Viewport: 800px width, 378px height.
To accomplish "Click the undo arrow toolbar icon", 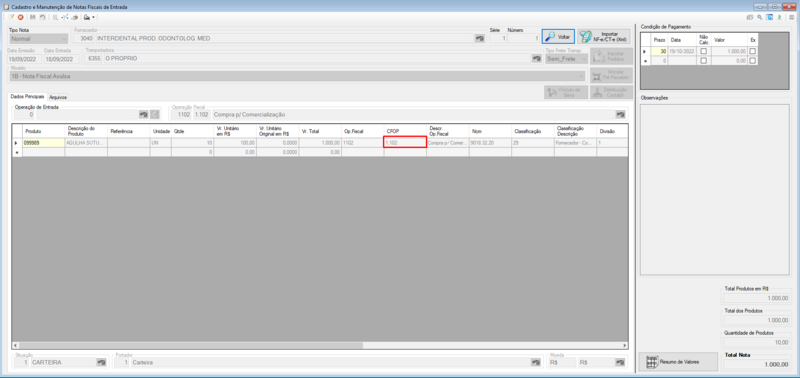I will [42, 17].
